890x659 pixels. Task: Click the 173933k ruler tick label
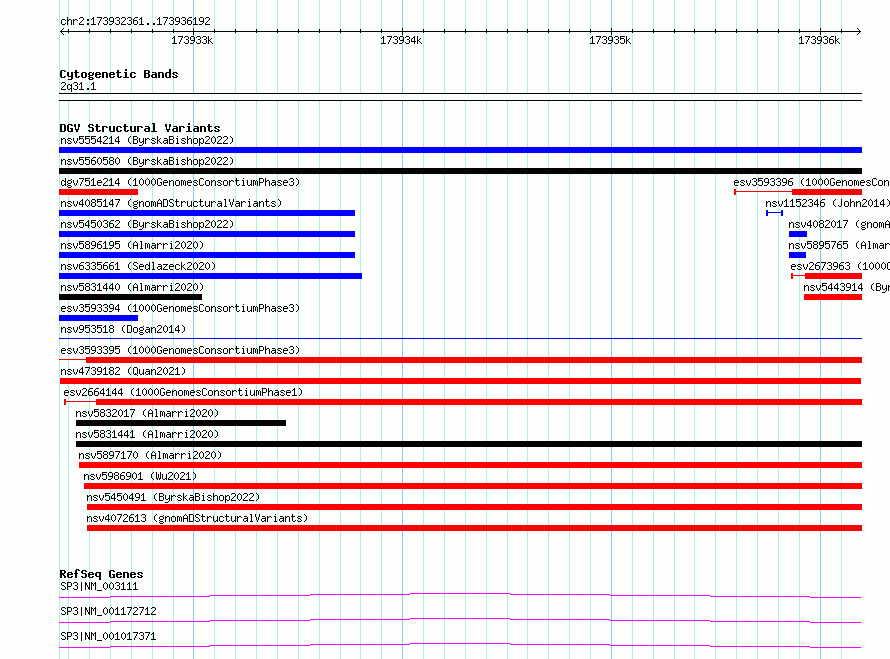click(192, 40)
